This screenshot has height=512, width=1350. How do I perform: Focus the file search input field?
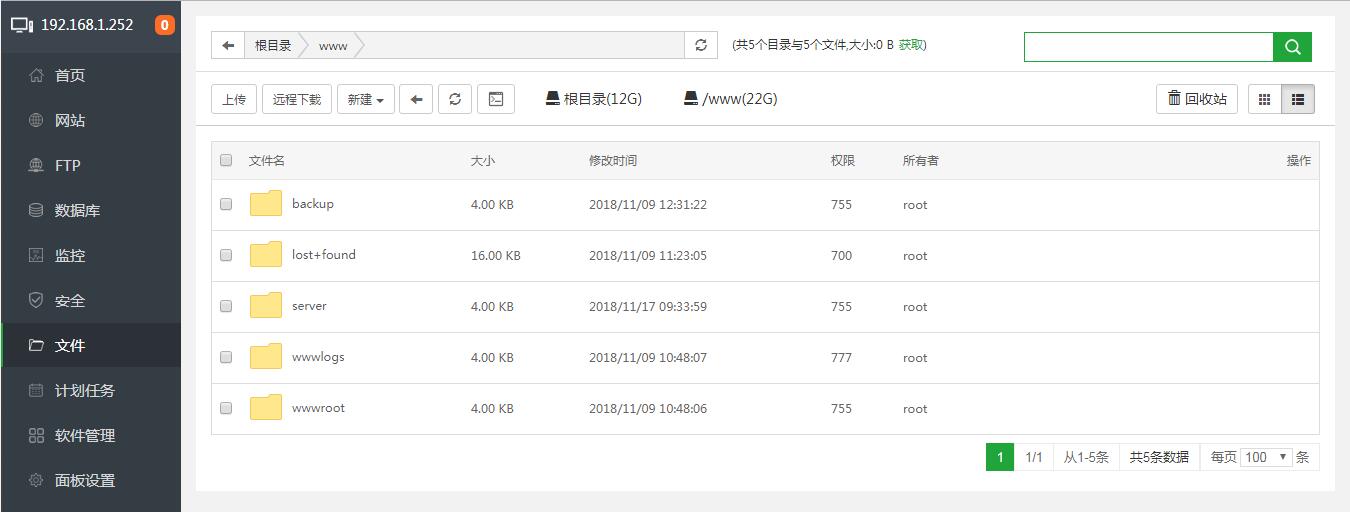(1148, 46)
